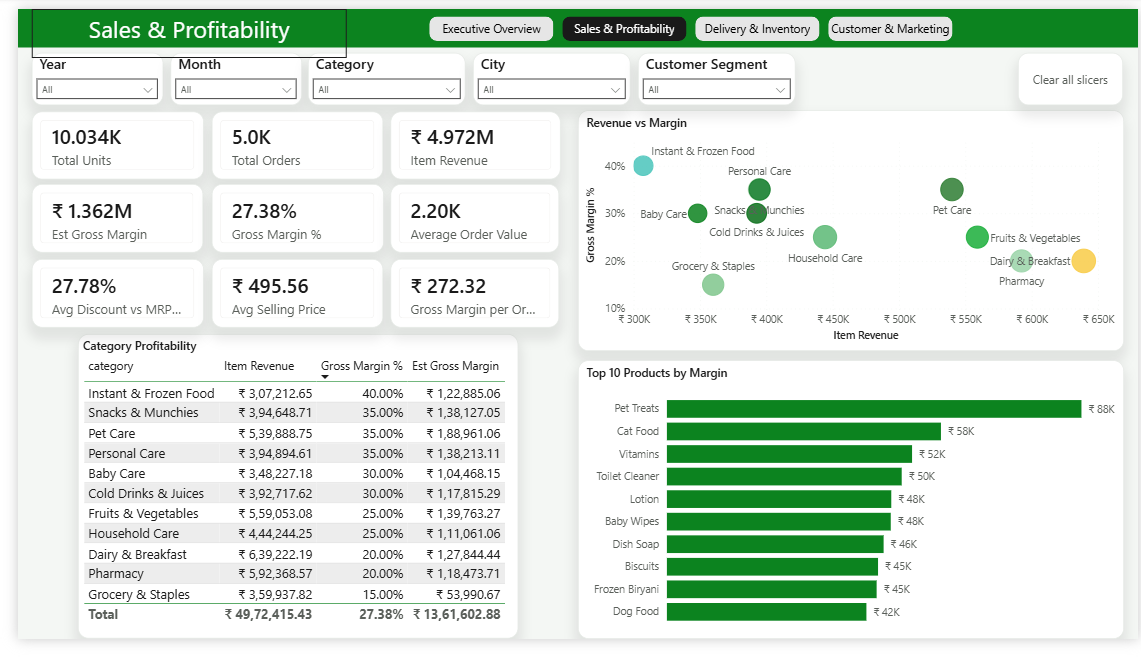Expand the City slicer dropdown
The width and height of the screenshot is (1141, 662).
(x=551, y=89)
